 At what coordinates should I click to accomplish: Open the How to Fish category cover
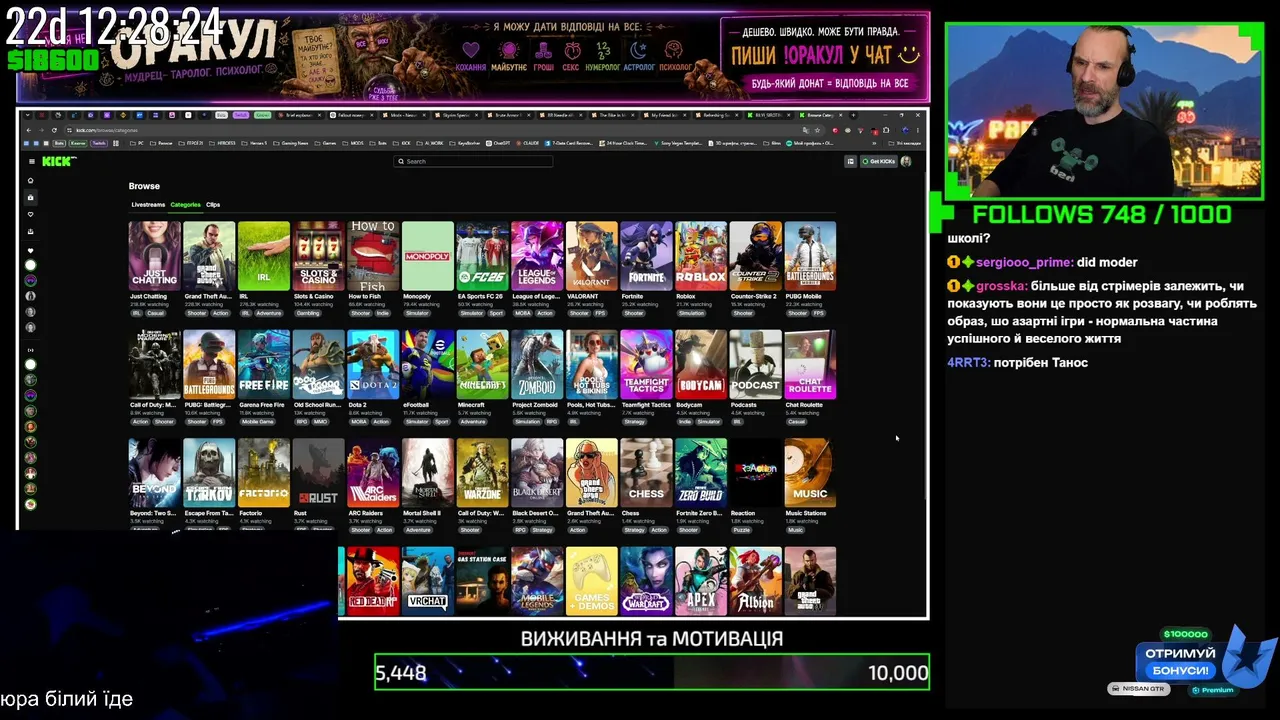(373, 255)
